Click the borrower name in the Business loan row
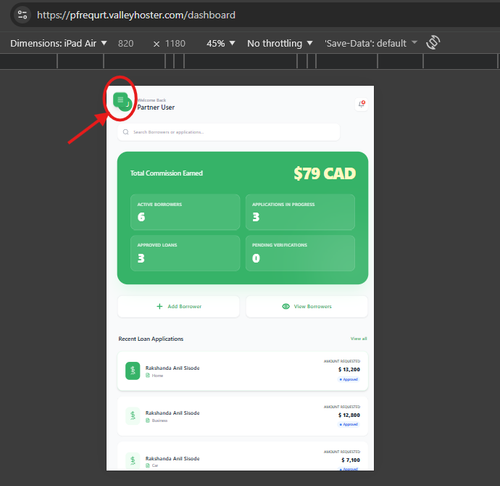Screen dimensions: 500x486 click(x=172, y=413)
